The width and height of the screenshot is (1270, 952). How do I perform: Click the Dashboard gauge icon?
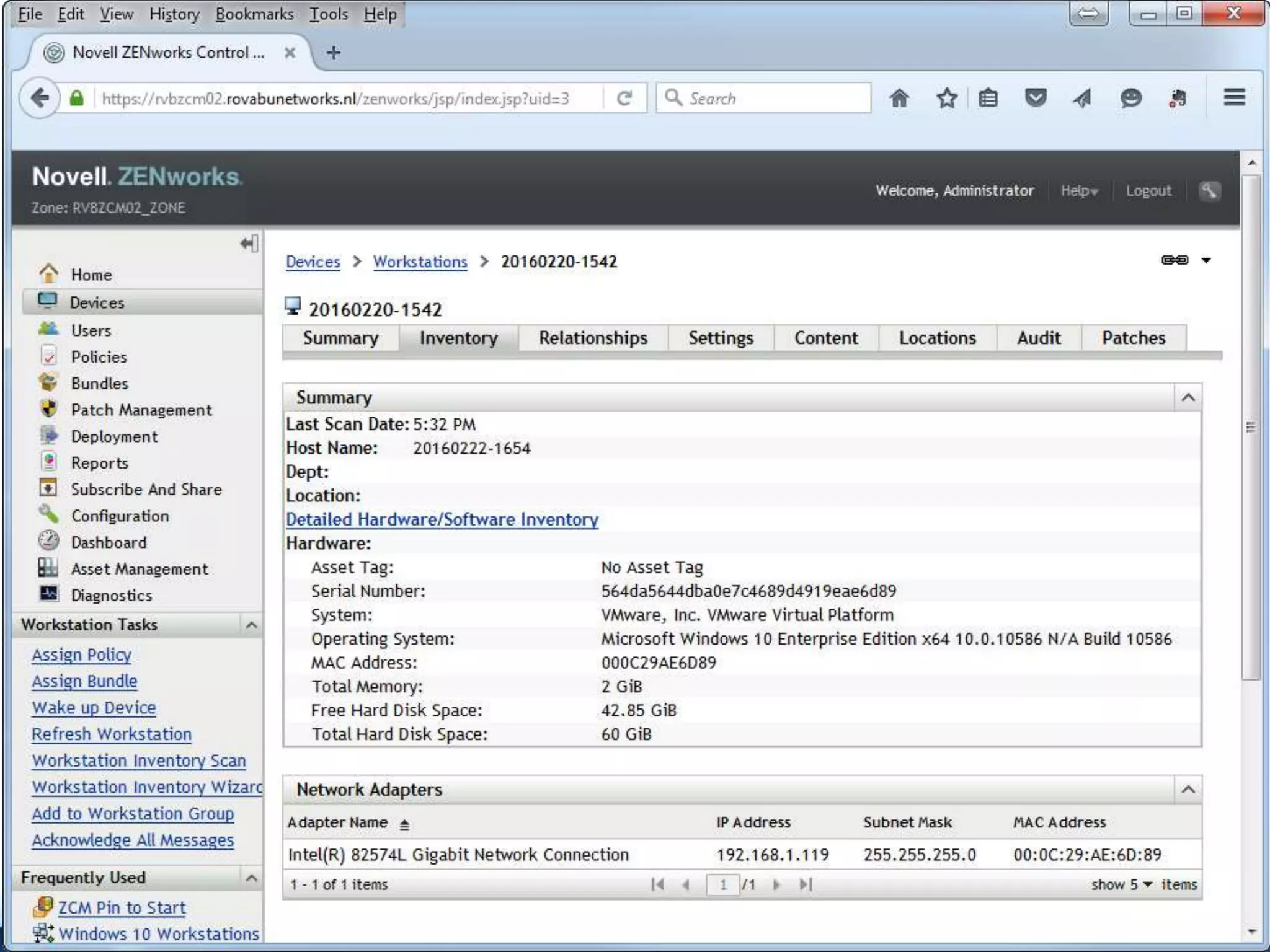tap(48, 541)
